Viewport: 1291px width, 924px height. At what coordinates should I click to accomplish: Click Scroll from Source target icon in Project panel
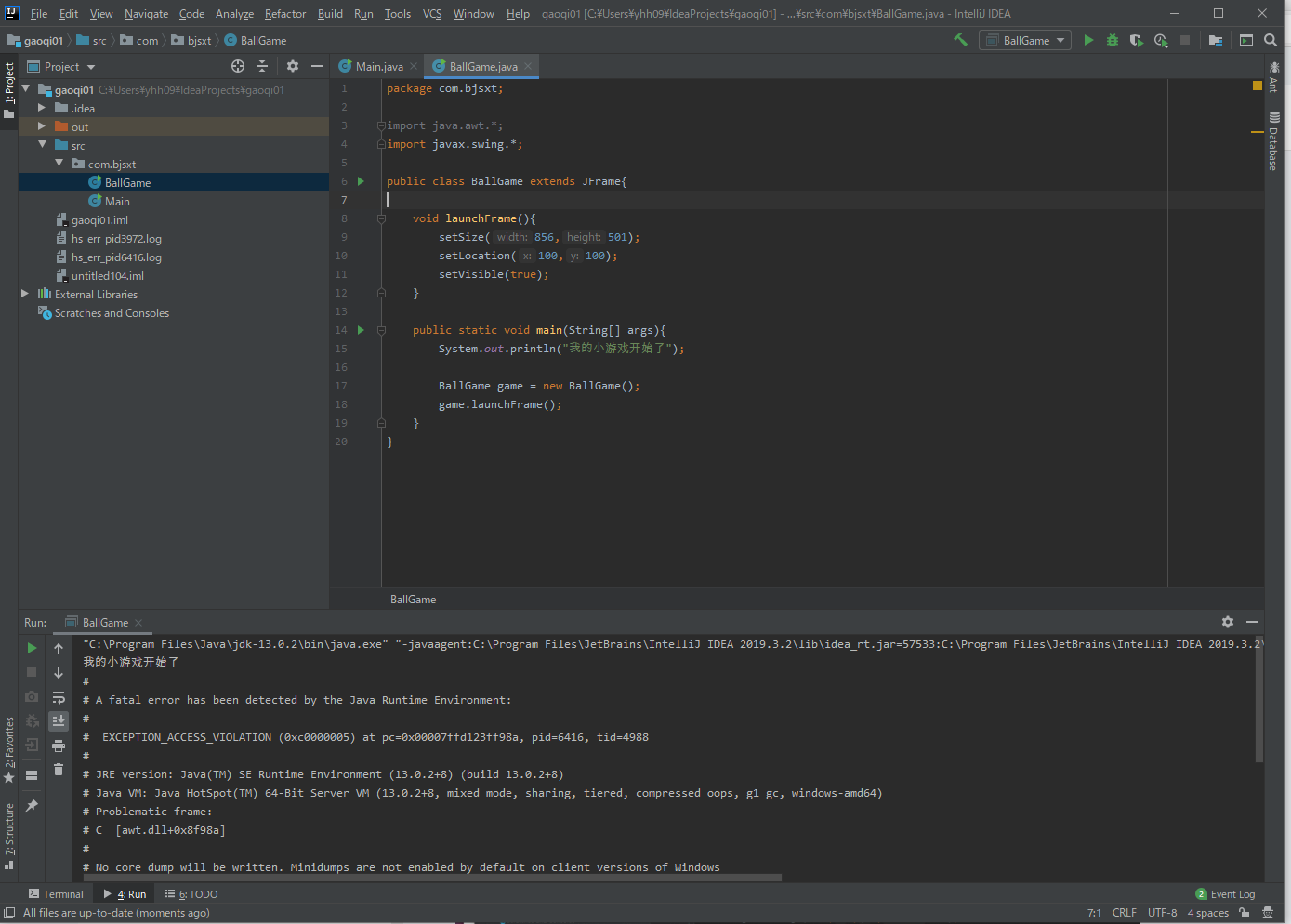(238, 66)
